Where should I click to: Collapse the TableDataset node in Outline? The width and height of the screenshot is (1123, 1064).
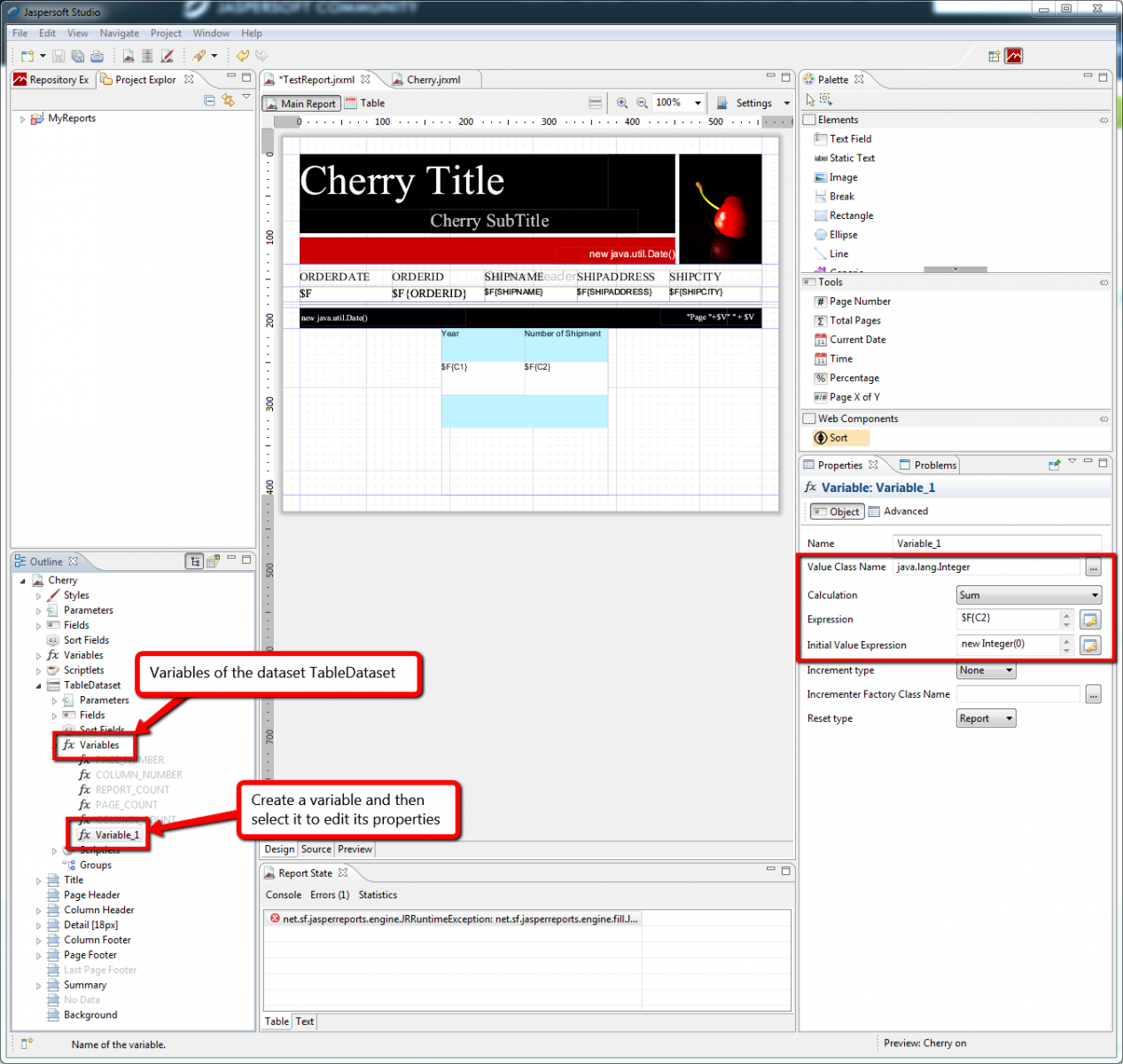pos(38,686)
